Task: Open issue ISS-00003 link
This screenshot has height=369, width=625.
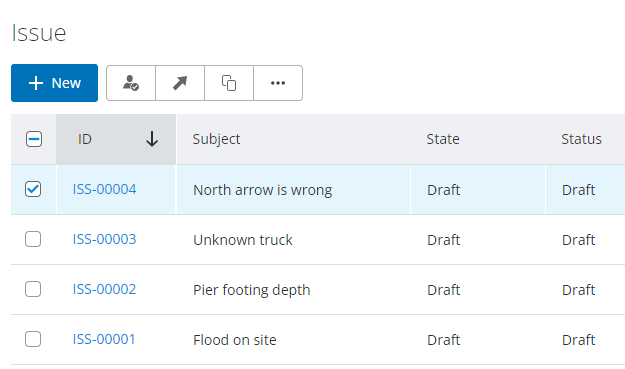Action: [x=104, y=239]
